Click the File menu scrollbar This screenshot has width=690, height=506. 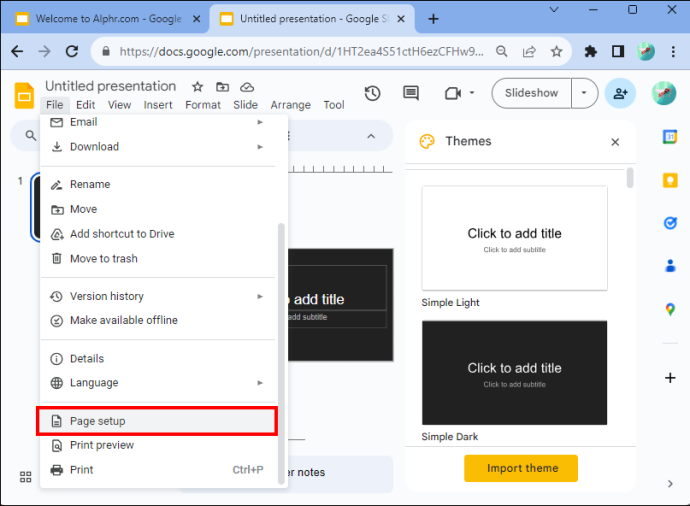pos(281,354)
